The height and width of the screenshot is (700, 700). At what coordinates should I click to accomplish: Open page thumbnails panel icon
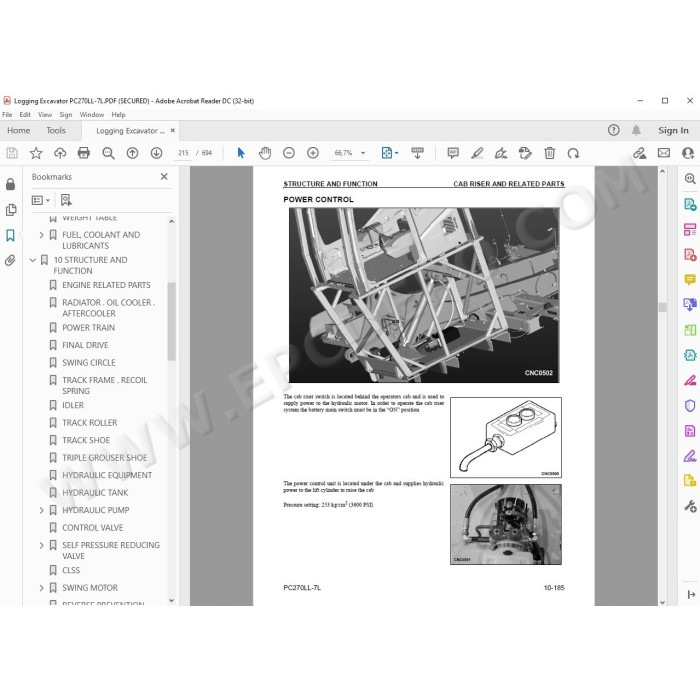pyautogui.click(x=11, y=209)
